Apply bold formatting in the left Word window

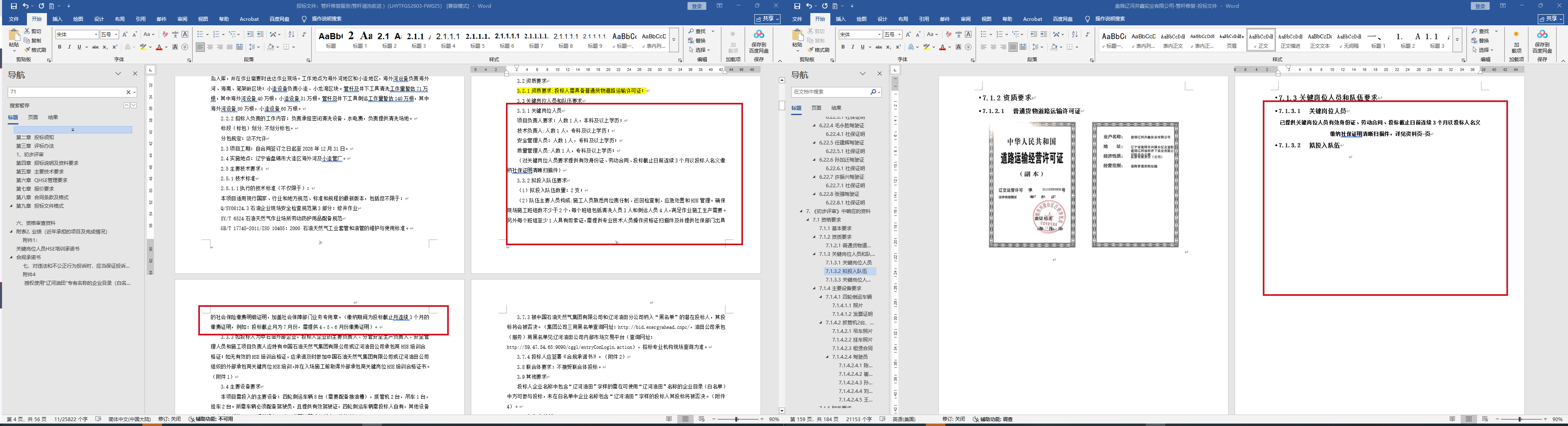60,47
